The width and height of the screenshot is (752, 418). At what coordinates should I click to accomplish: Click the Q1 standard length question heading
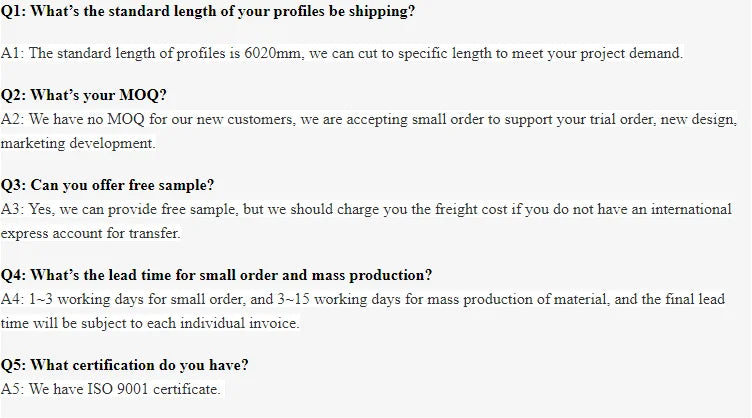click(x=208, y=13)
